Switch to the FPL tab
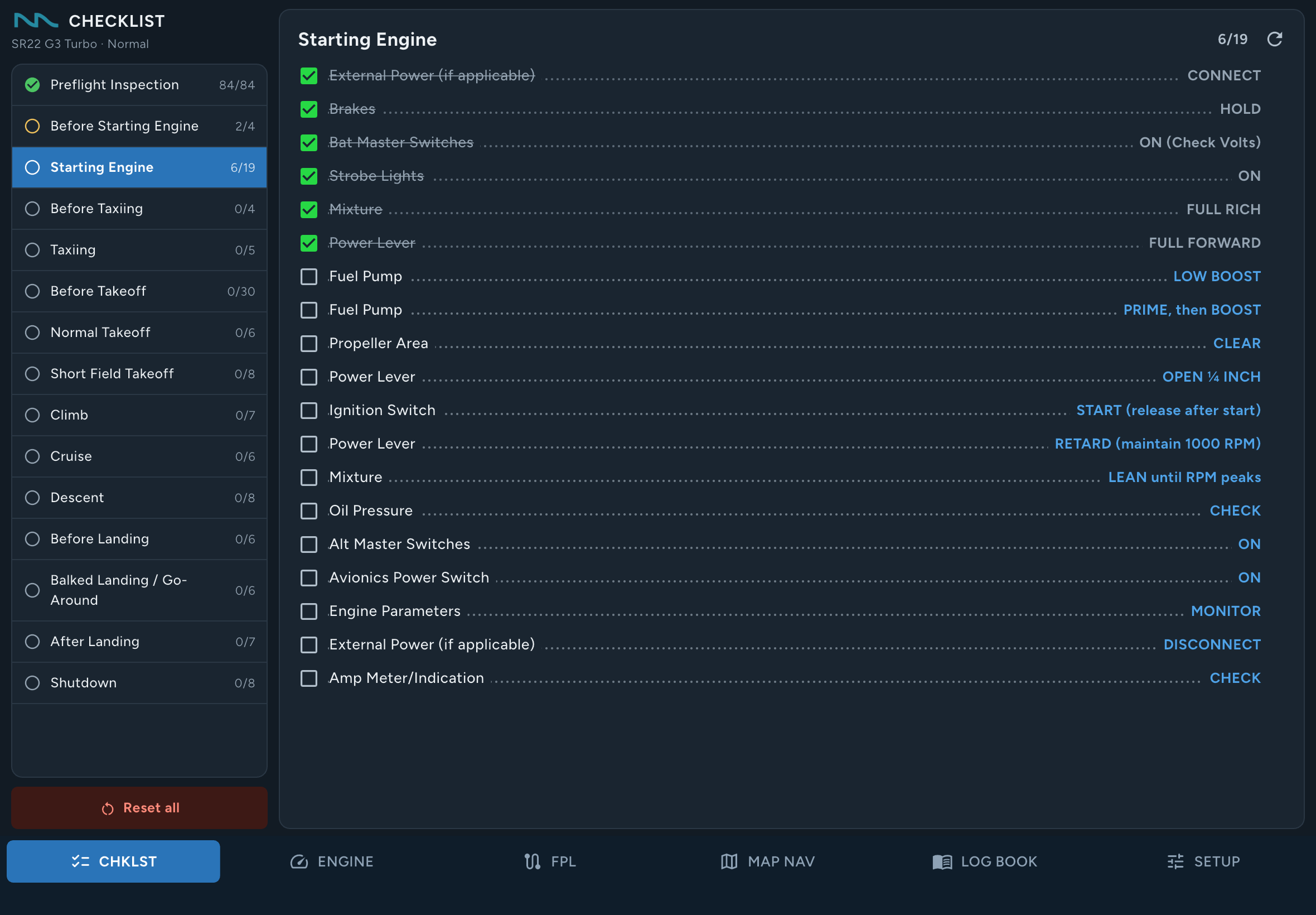Image resolution: width=1316 pixels, height=915 pixels. coord(550,861)
